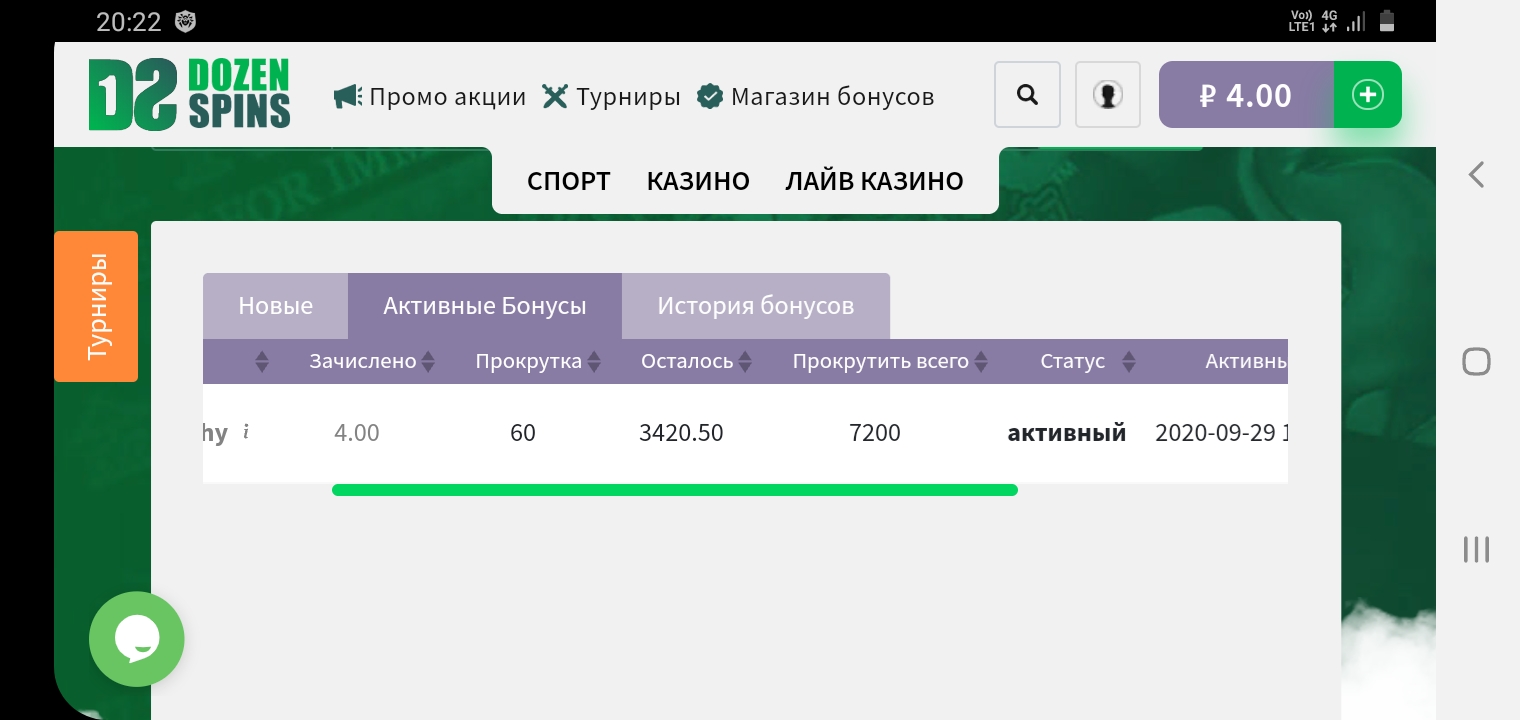Click the green horizontal table scrollbar

click(x=674, y=490)
